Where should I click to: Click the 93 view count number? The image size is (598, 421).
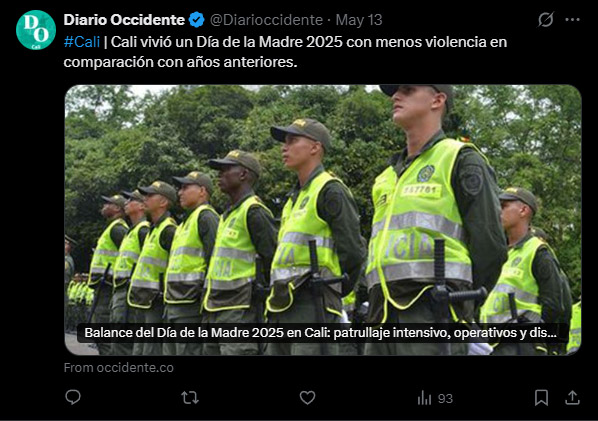coord(445,399)
